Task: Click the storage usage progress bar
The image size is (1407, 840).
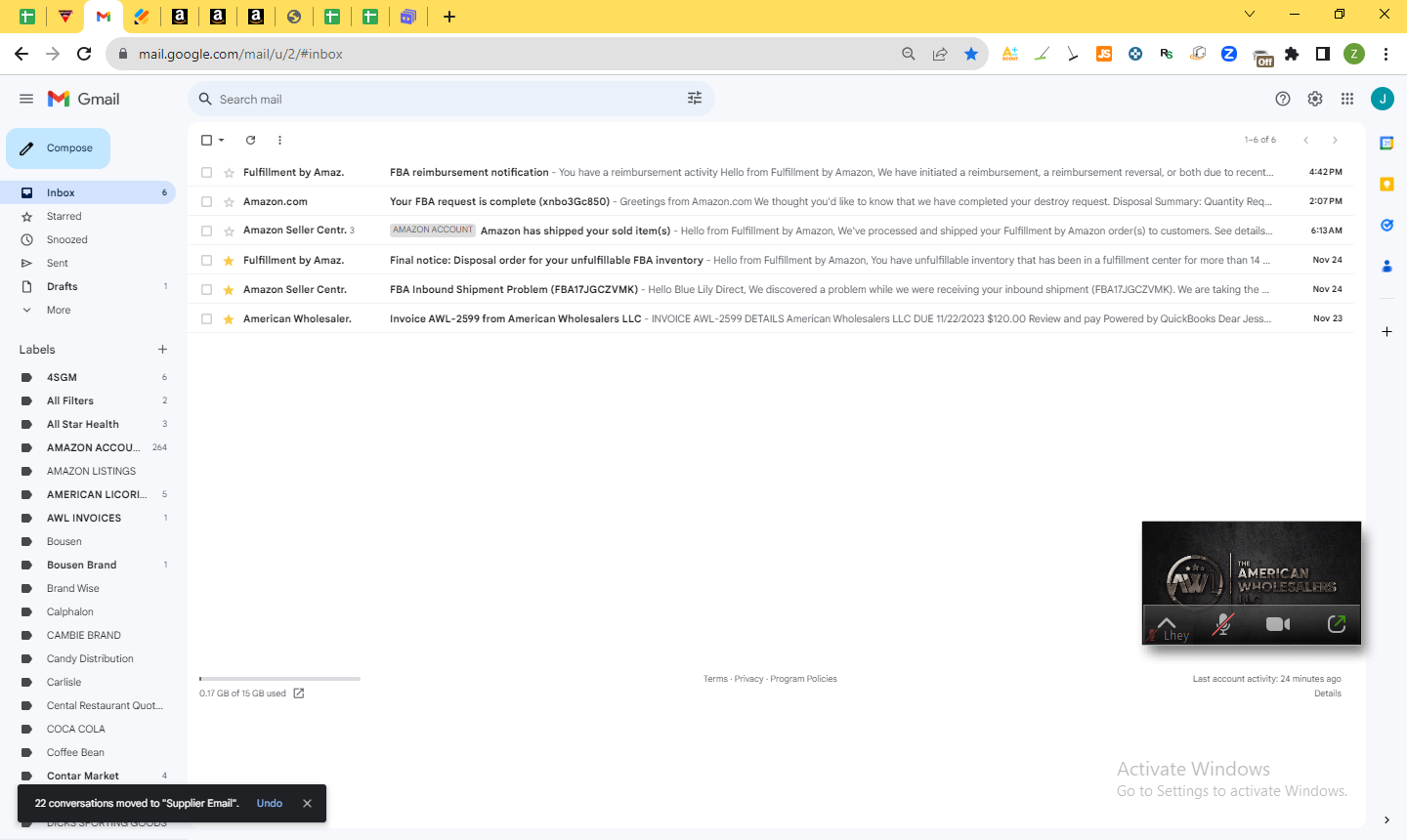Action: (279, 678)
